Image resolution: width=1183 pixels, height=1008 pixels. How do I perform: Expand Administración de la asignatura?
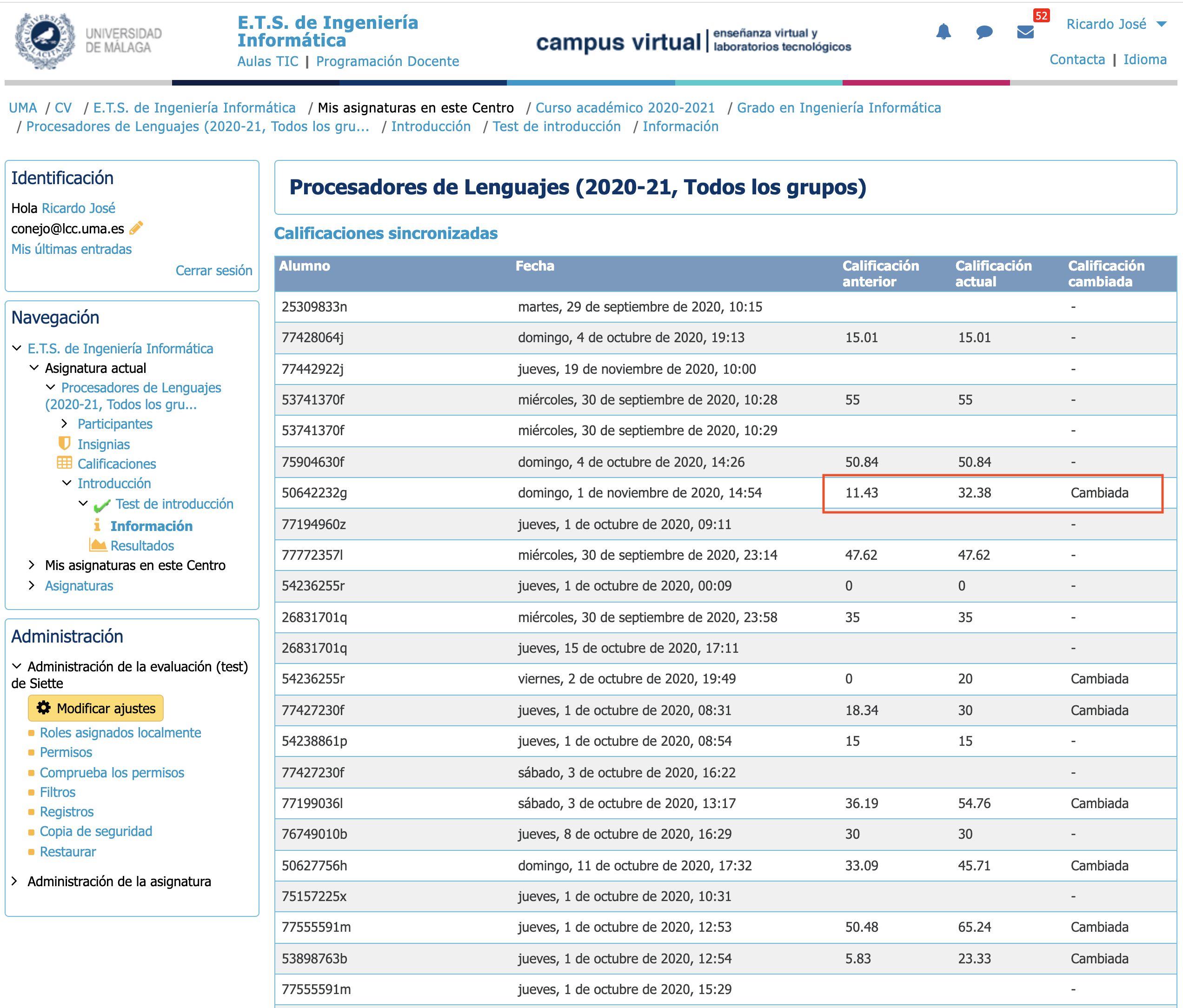point(15,881)
